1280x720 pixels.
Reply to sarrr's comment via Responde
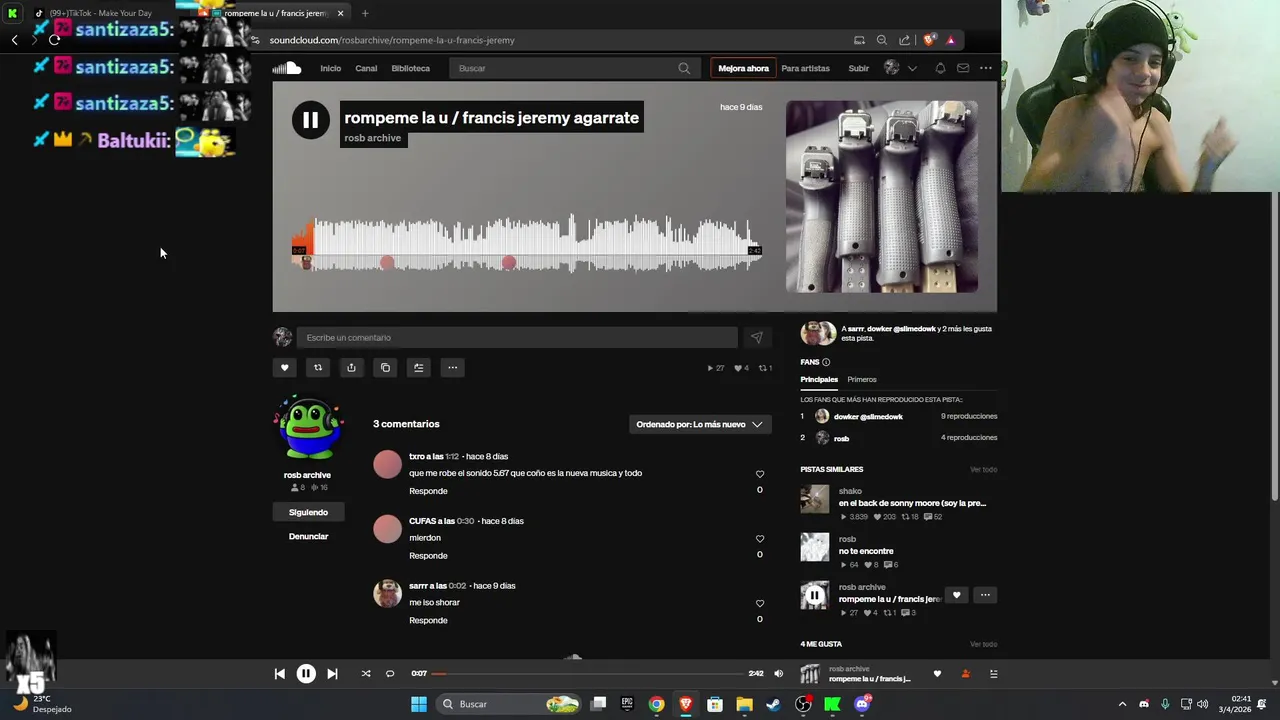(x=428, y=620)
